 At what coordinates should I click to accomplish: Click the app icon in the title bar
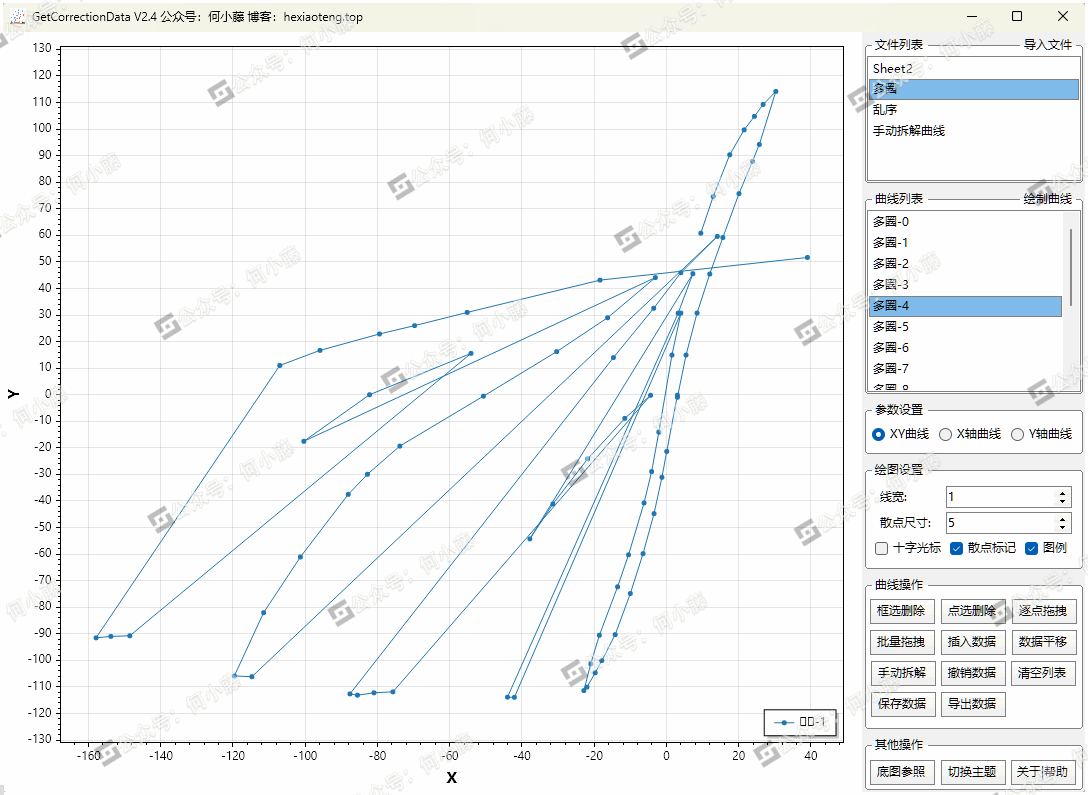pyautogui.click(x=17, y=16)
